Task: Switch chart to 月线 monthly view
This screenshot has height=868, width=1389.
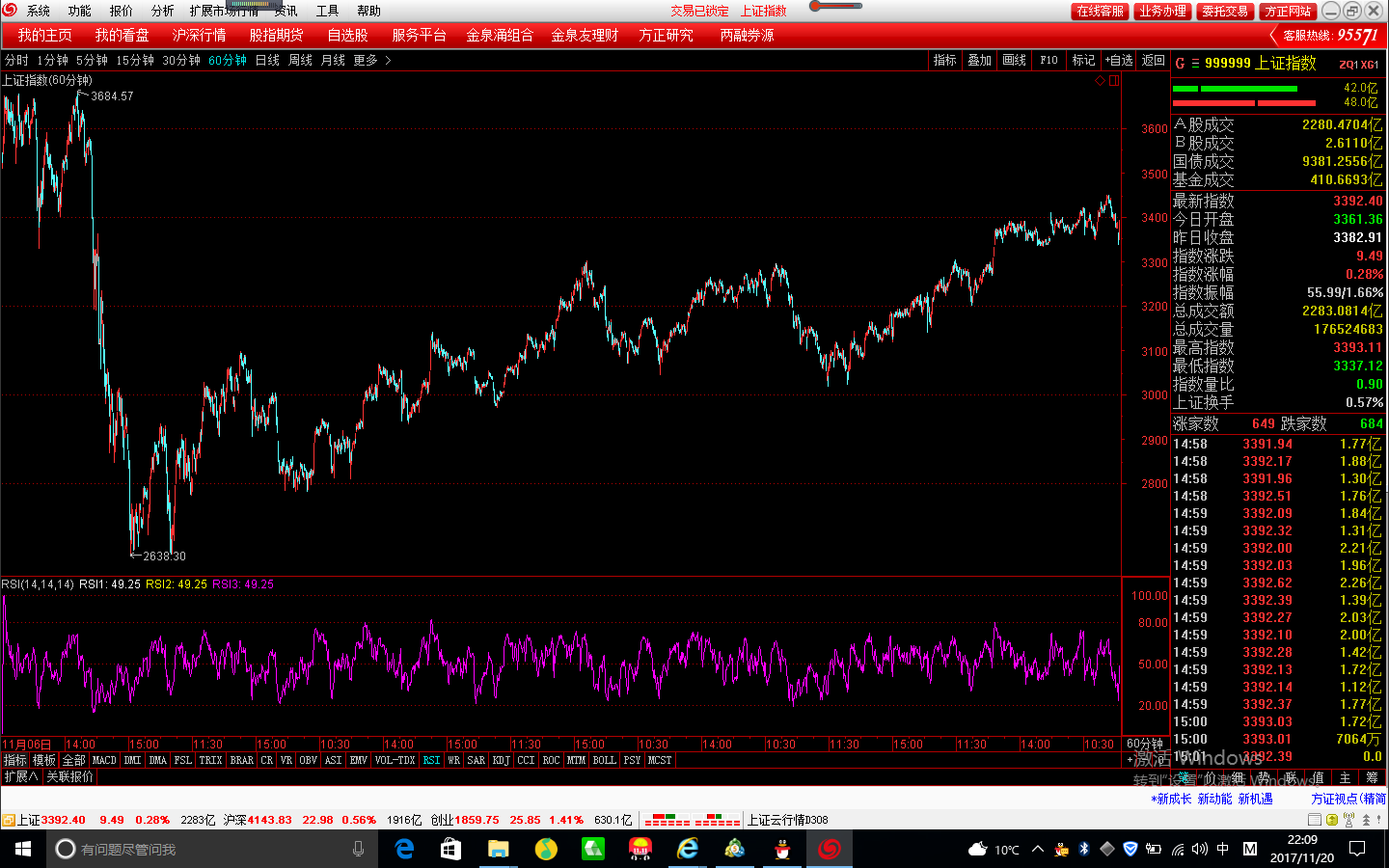Action: pos(333,60)
